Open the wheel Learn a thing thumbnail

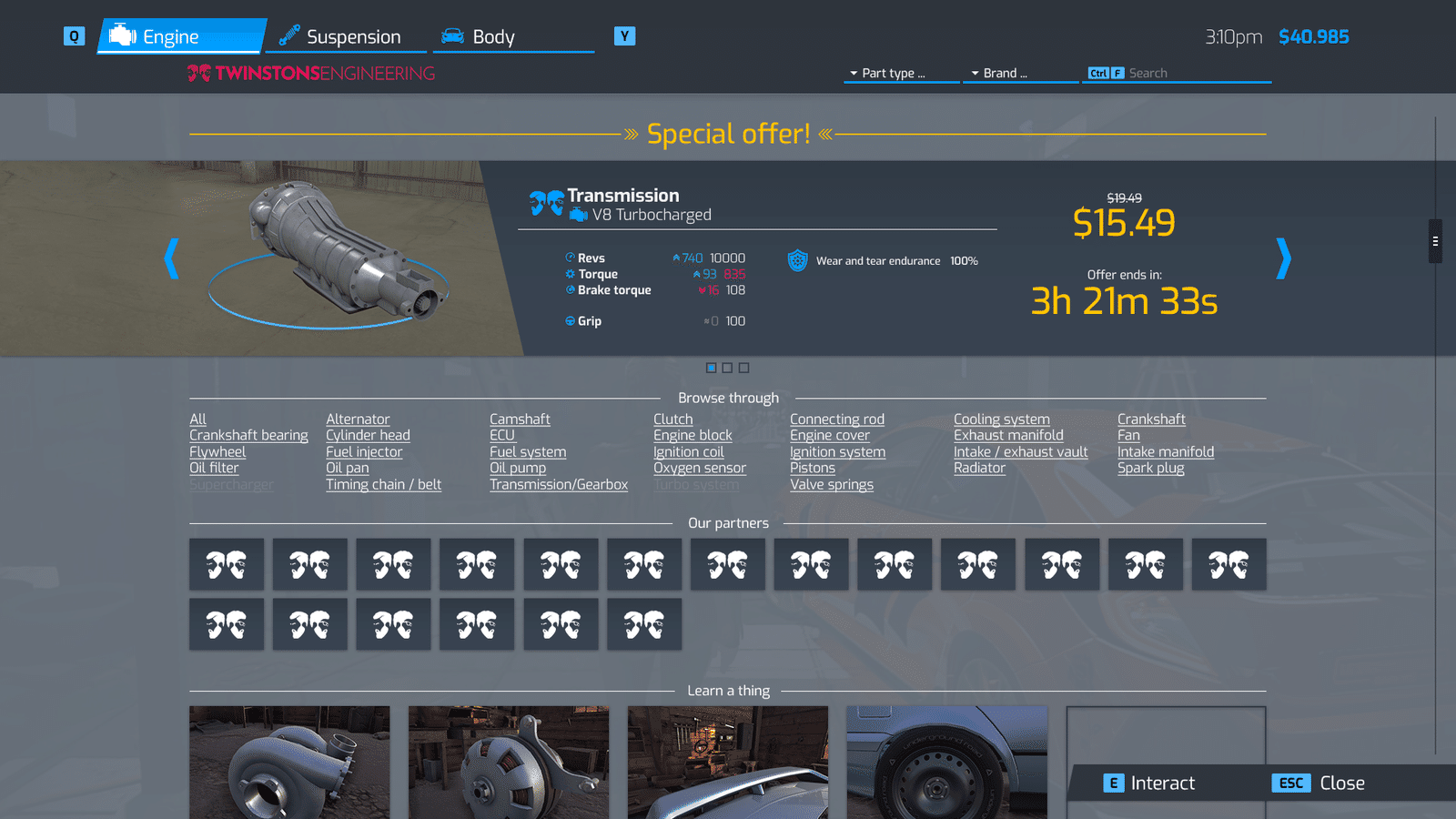pos(947,763)
